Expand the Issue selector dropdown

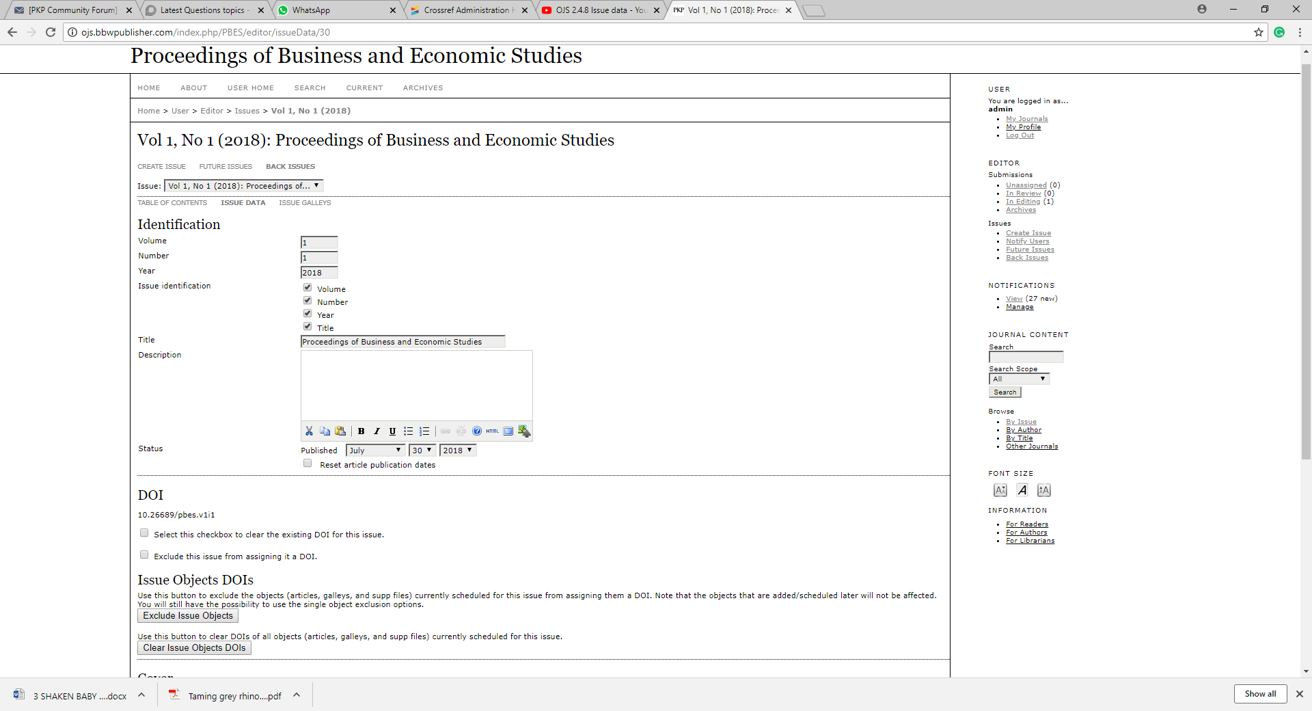tap(243, 186)
